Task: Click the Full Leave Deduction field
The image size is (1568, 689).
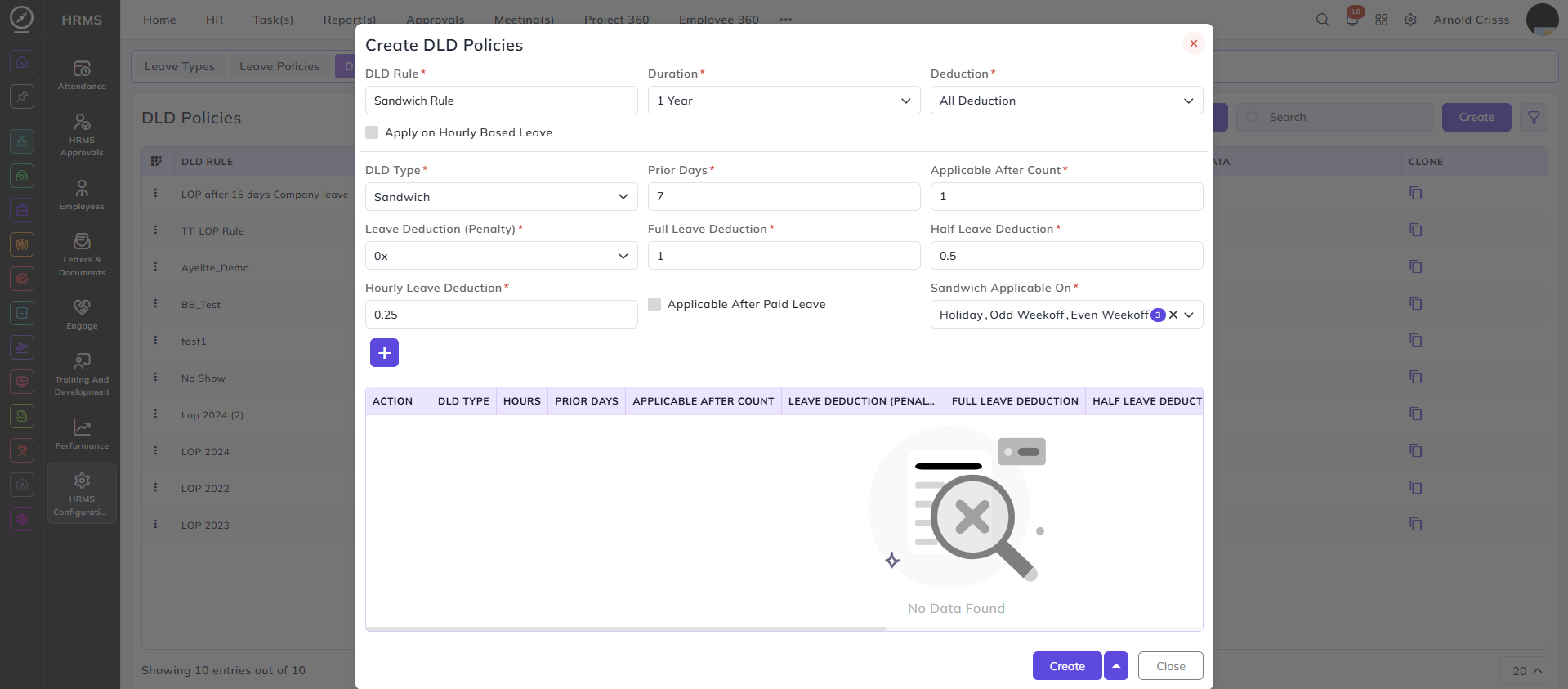Action: [x=784, y=256]
